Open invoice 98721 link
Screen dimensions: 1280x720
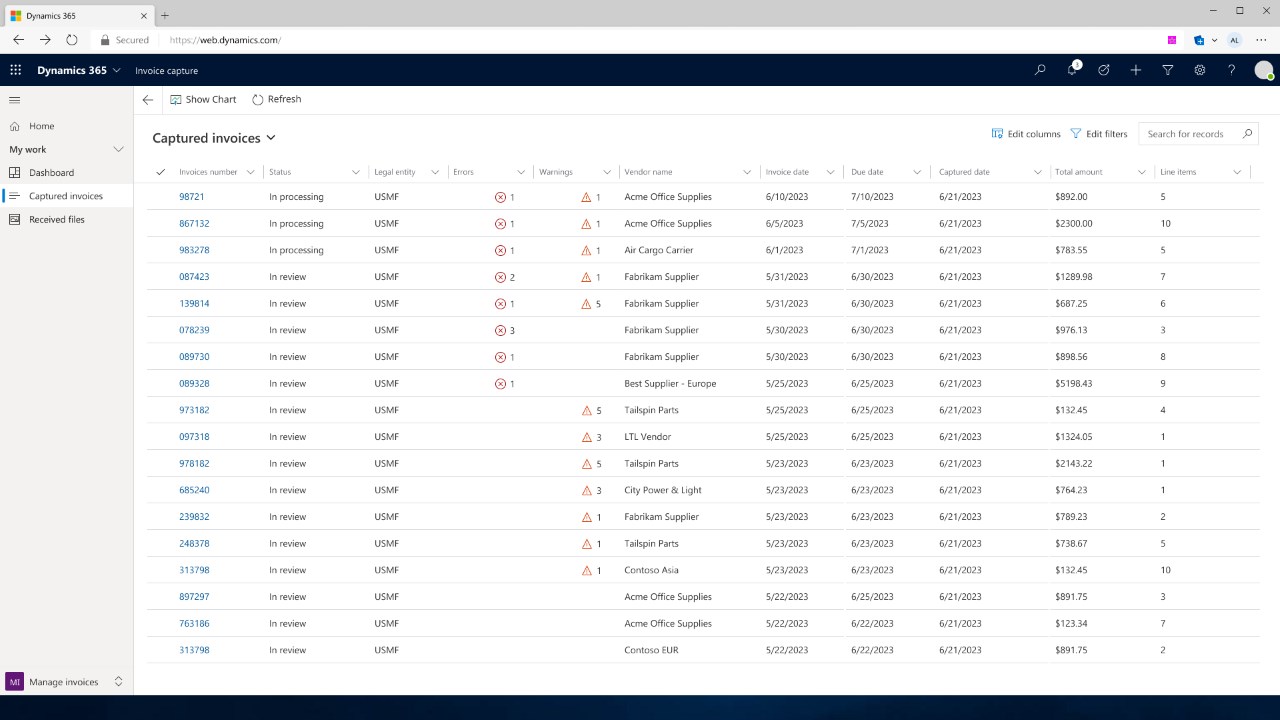192,197
